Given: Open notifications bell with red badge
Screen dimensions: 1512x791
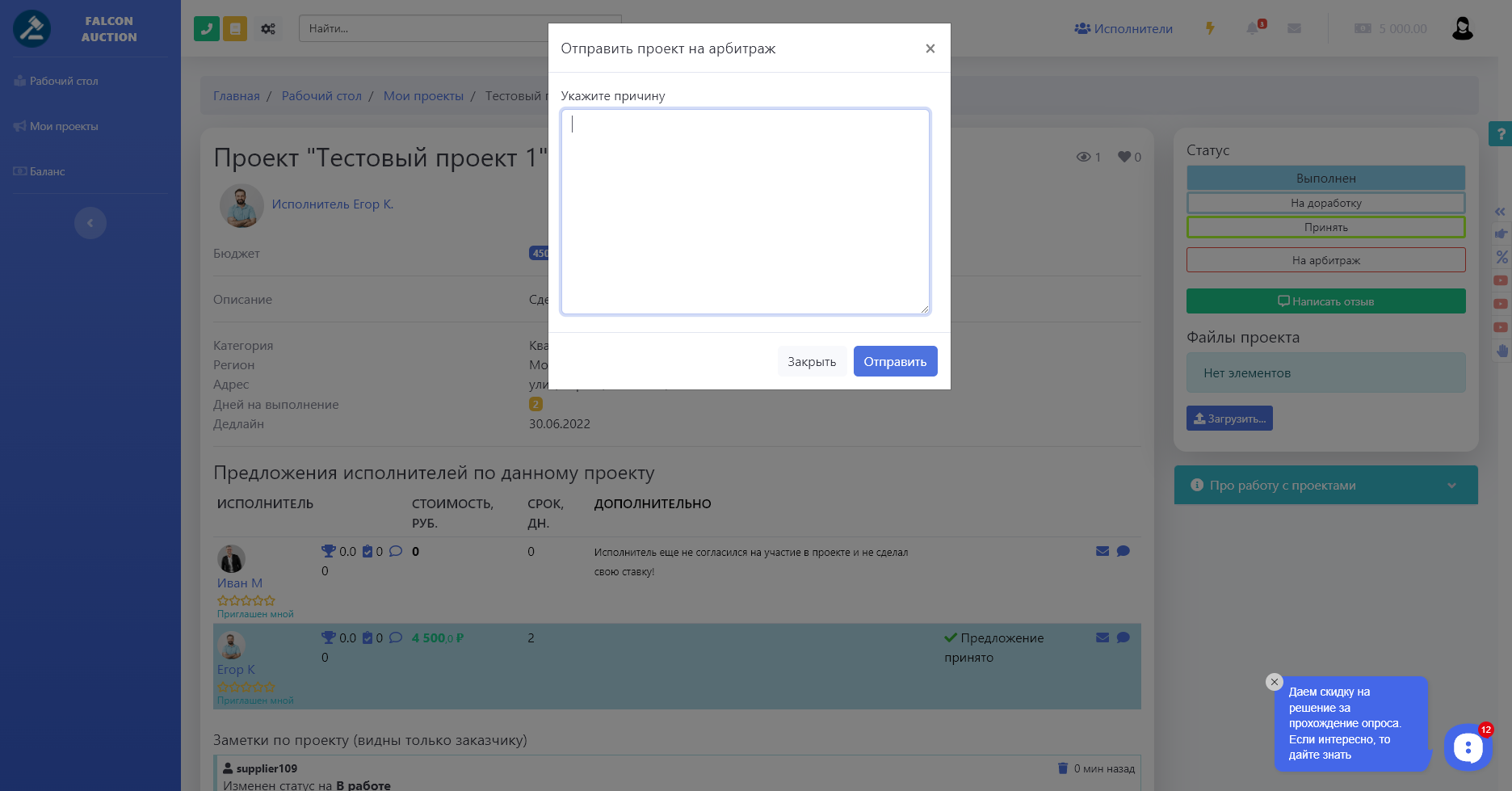Looking at the screenshot, I should click(x=1253, y=28).
